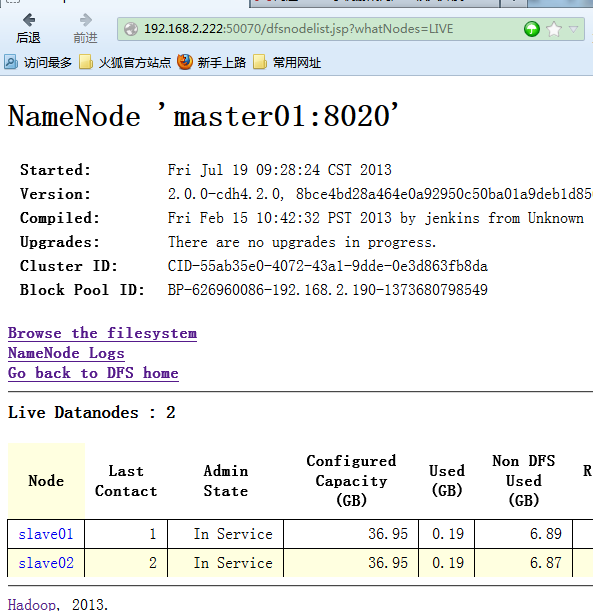Sort by the Node column header

(46, 481)
